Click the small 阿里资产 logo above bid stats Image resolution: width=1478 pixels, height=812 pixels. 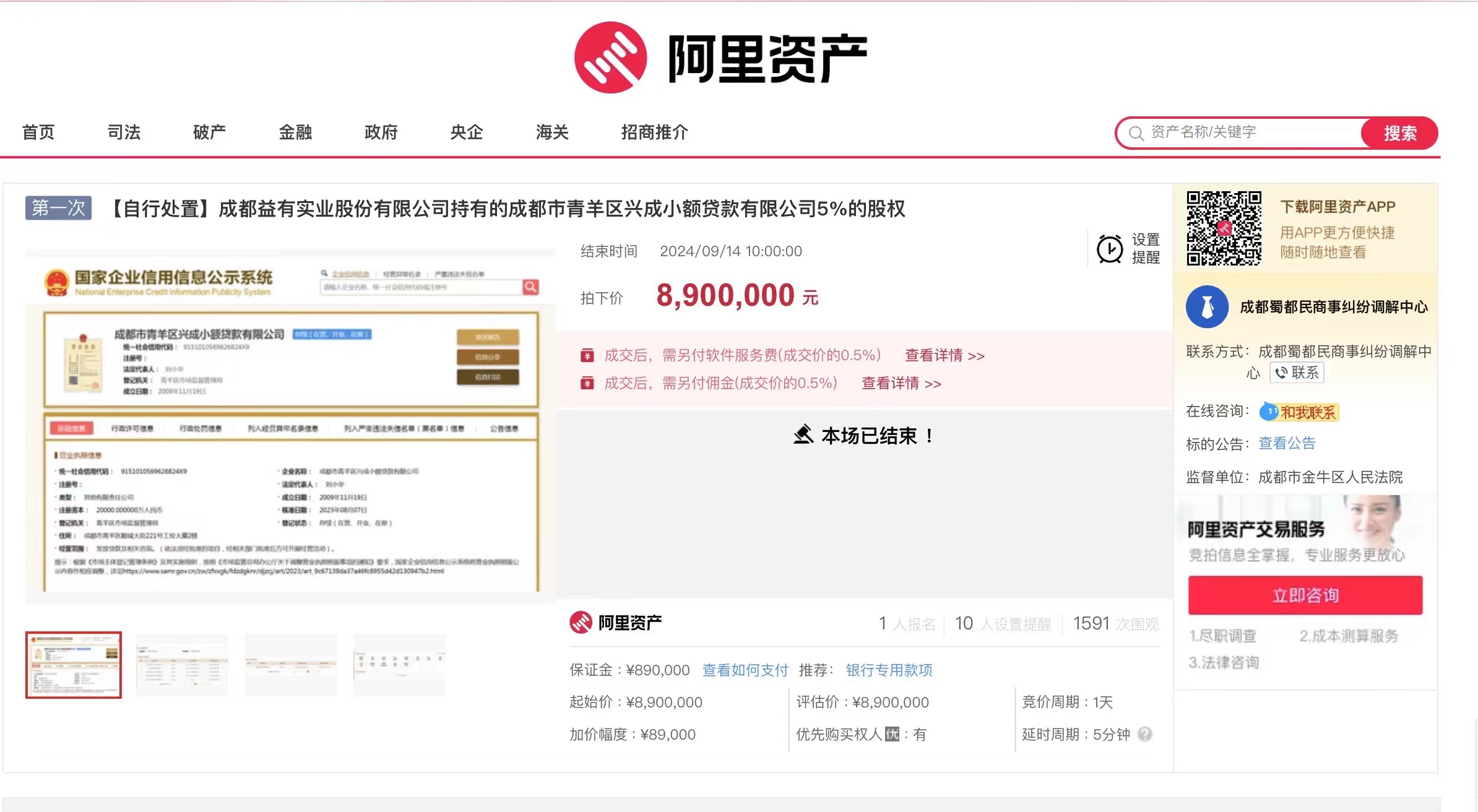[x=615, y=623]
